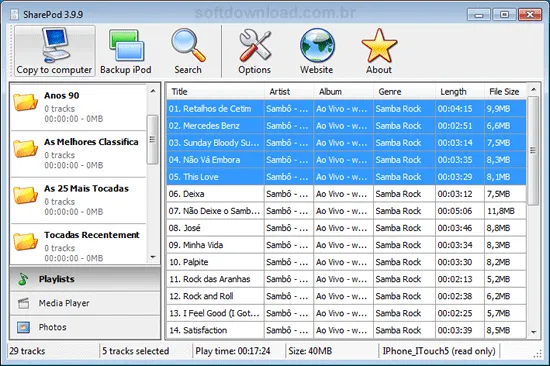The image size is (550, 366).
Task: Open the About star icon
Action: tap(379, 46)
